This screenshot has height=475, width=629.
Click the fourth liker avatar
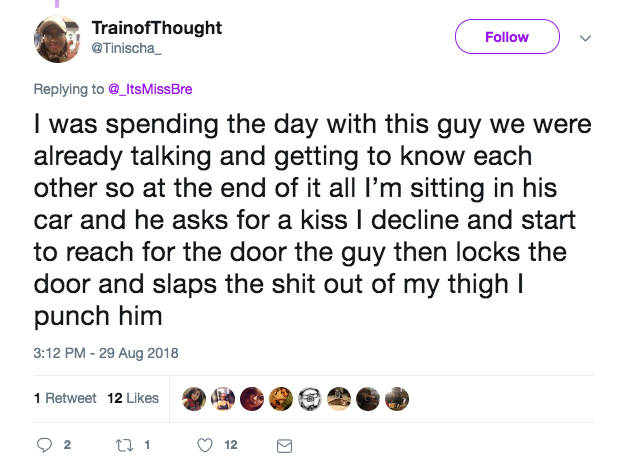[x=281, y=399]
